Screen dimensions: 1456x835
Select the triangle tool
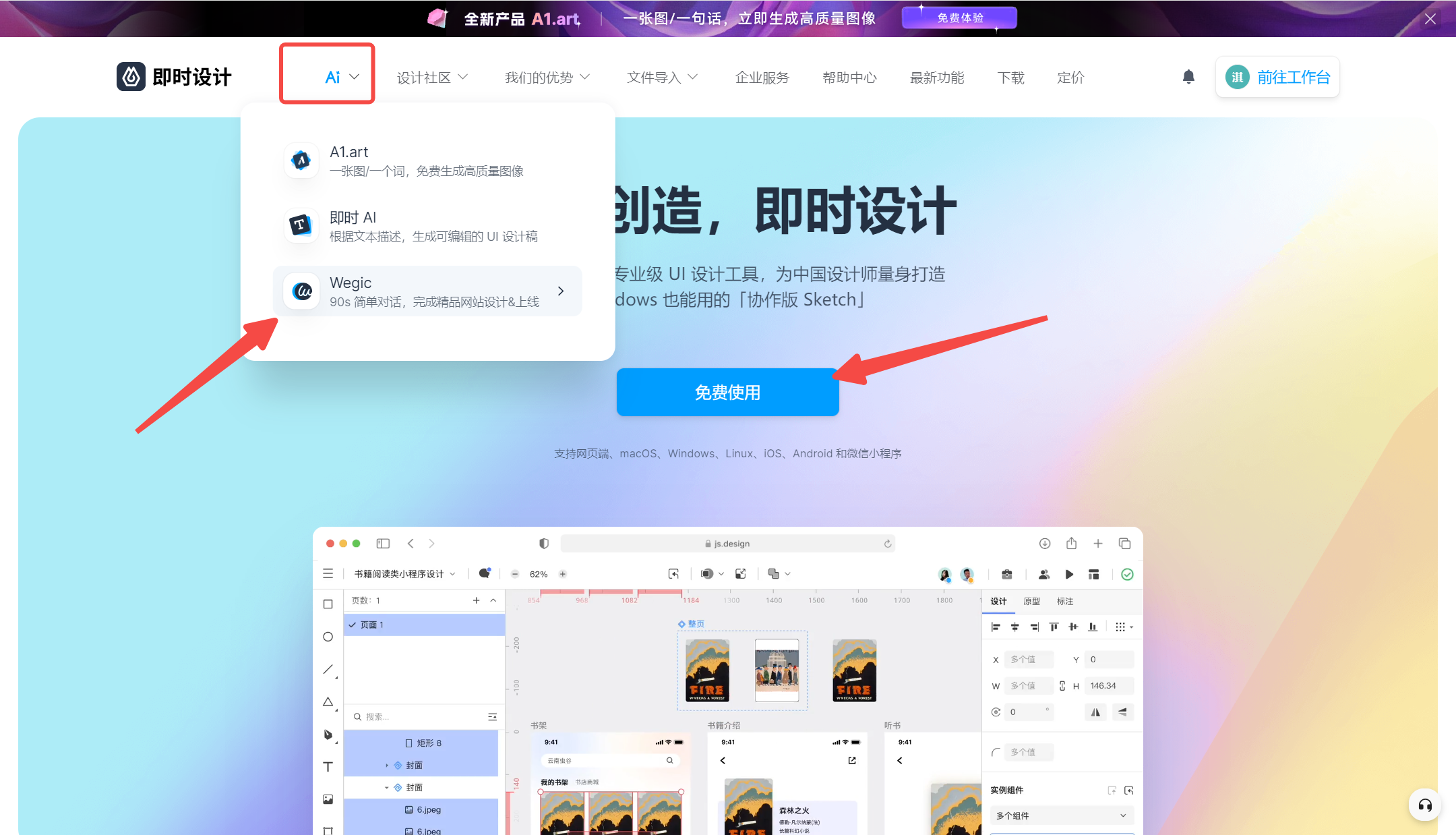click(328, 702)
